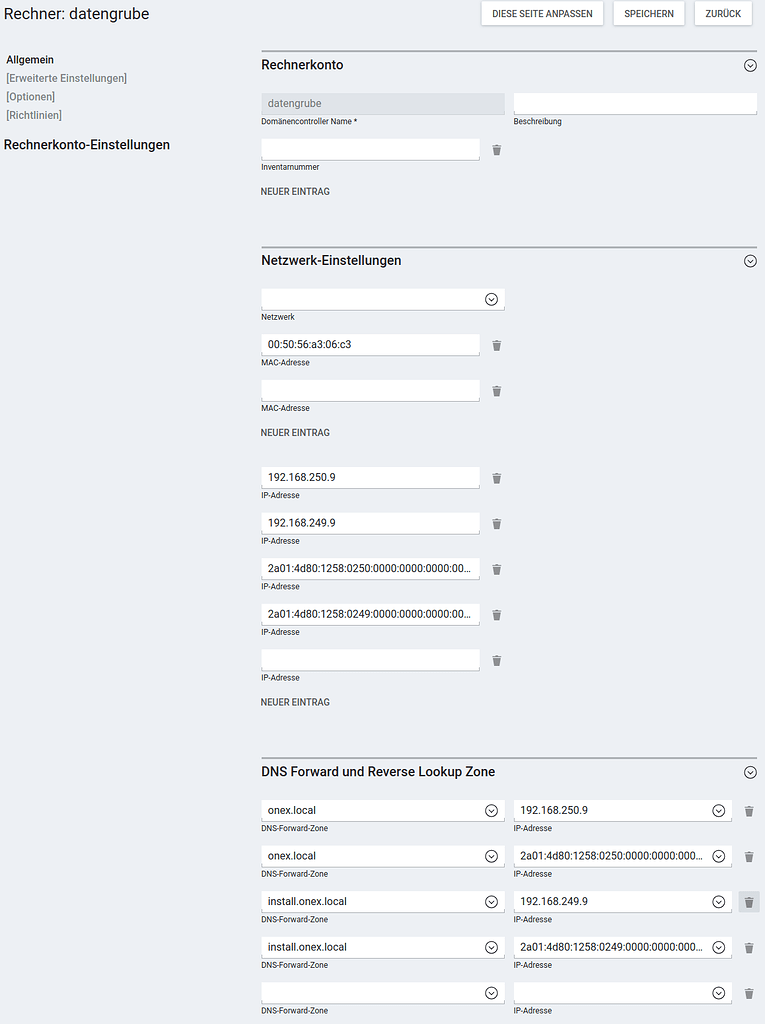Remove IP address 192.168.250.9
Viewport: 765px width, 1024px height.
point(496,478)
